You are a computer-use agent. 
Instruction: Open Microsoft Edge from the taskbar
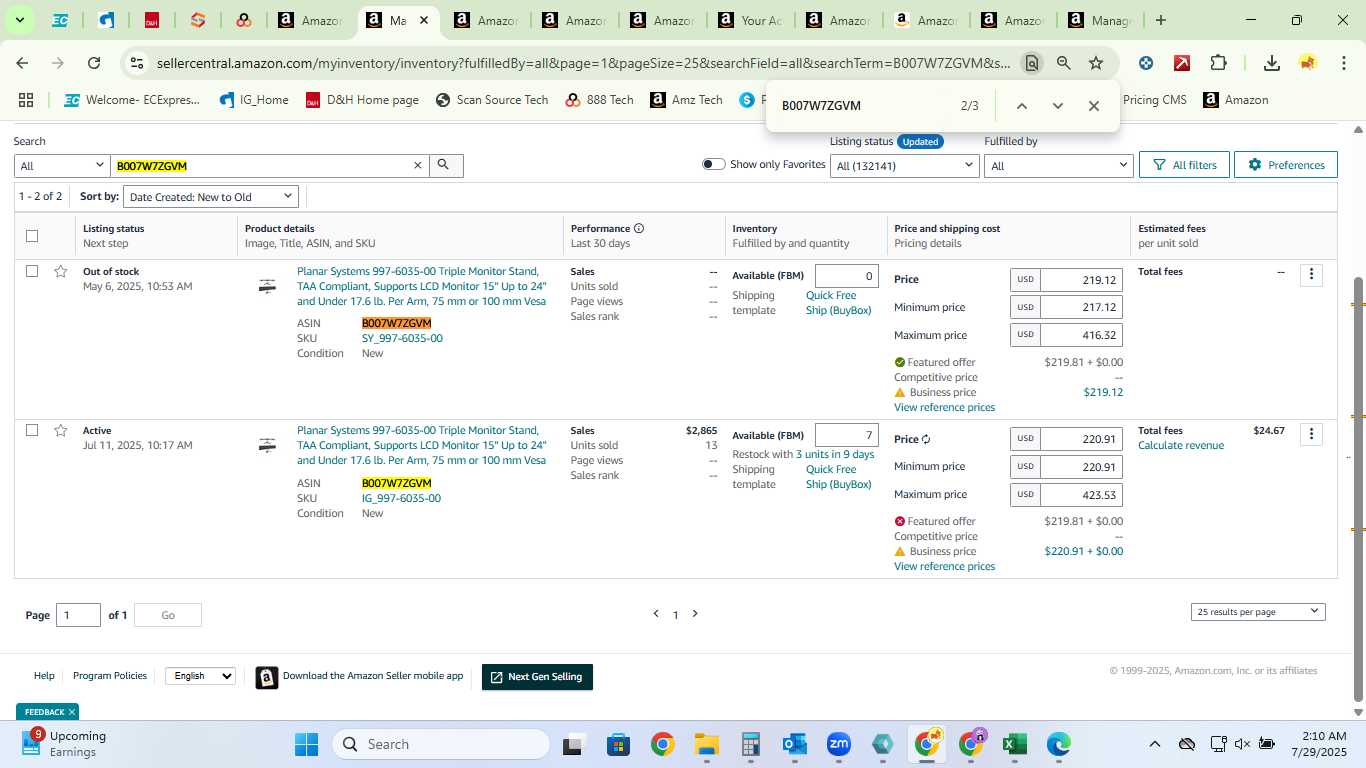[1058, 744]
